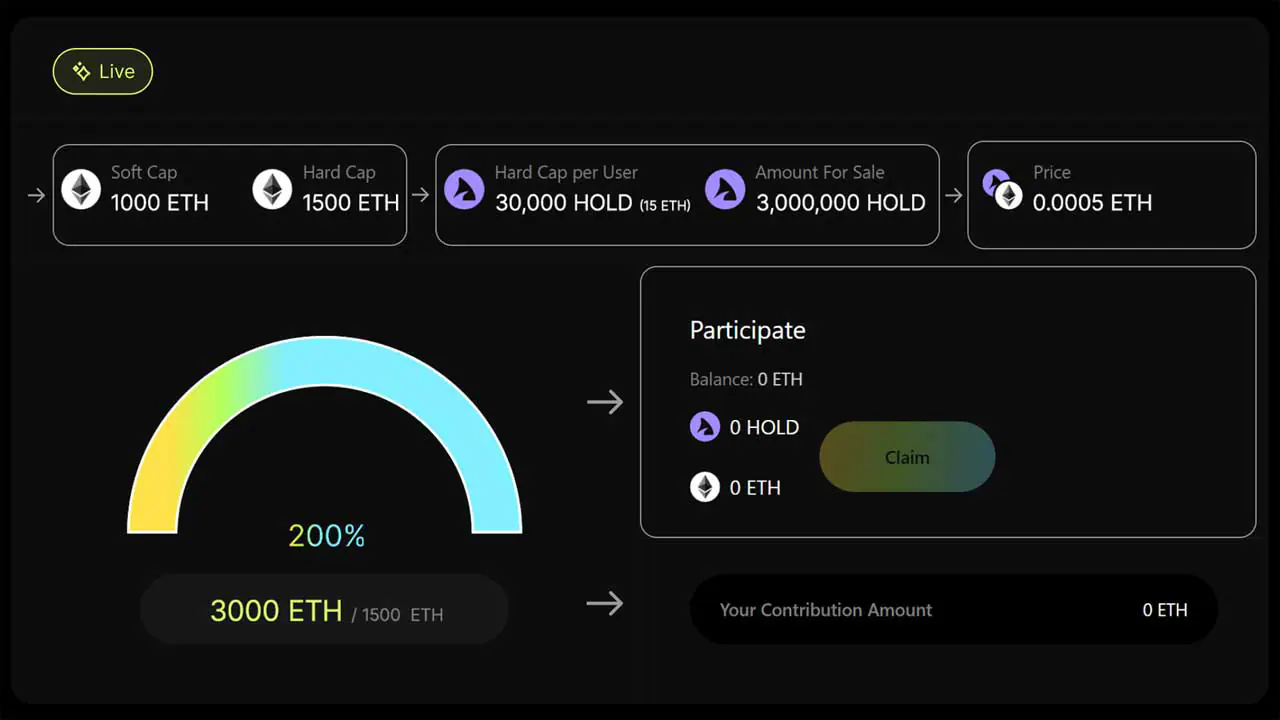Click the arrow preceding the Soft Cap card
Image resolution: width=1280 pixels, height=720 pixels.
(35, 196)
